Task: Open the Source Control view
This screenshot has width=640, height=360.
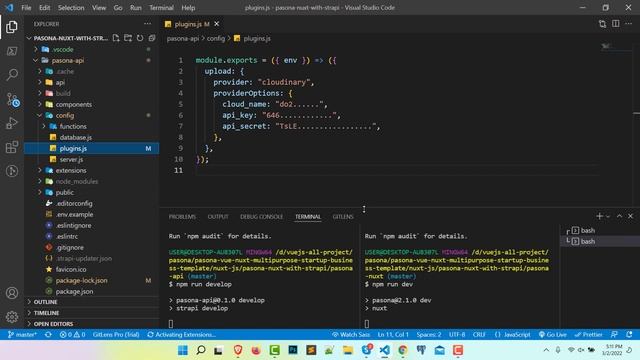Action: coord(13,100)
